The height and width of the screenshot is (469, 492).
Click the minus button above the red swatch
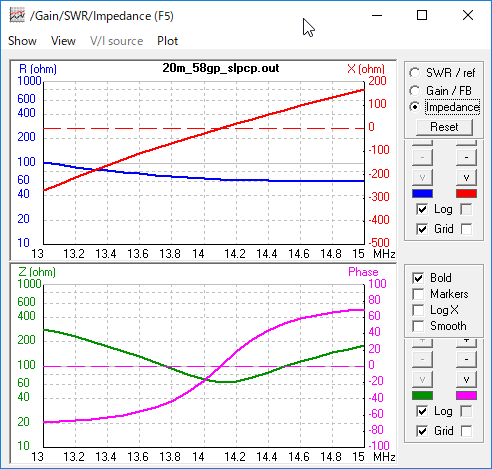pos(466,157)
